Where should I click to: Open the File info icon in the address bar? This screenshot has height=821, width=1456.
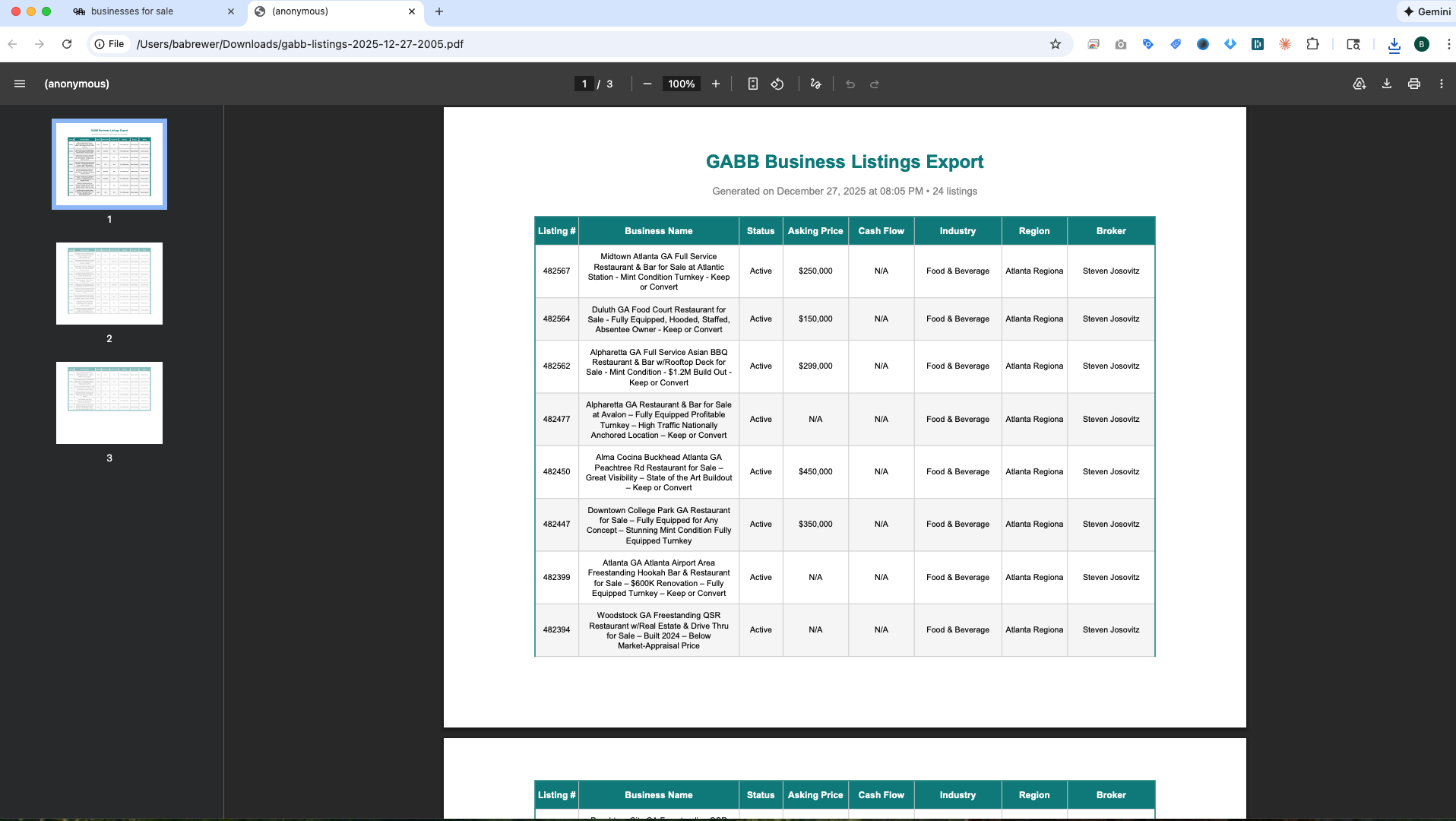click(100, 44)
